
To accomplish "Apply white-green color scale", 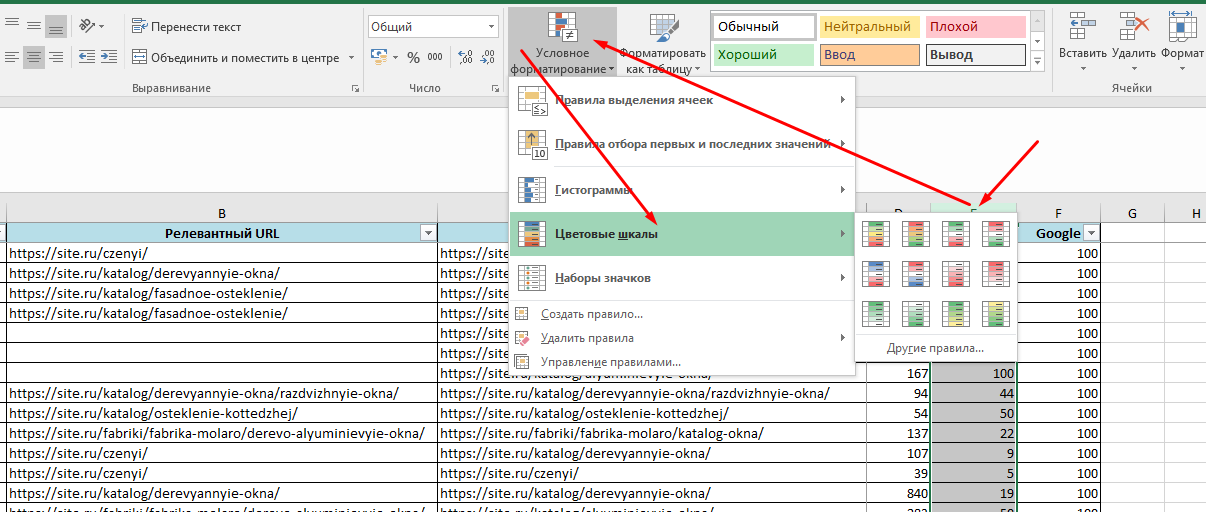I will tap(915, 313).
